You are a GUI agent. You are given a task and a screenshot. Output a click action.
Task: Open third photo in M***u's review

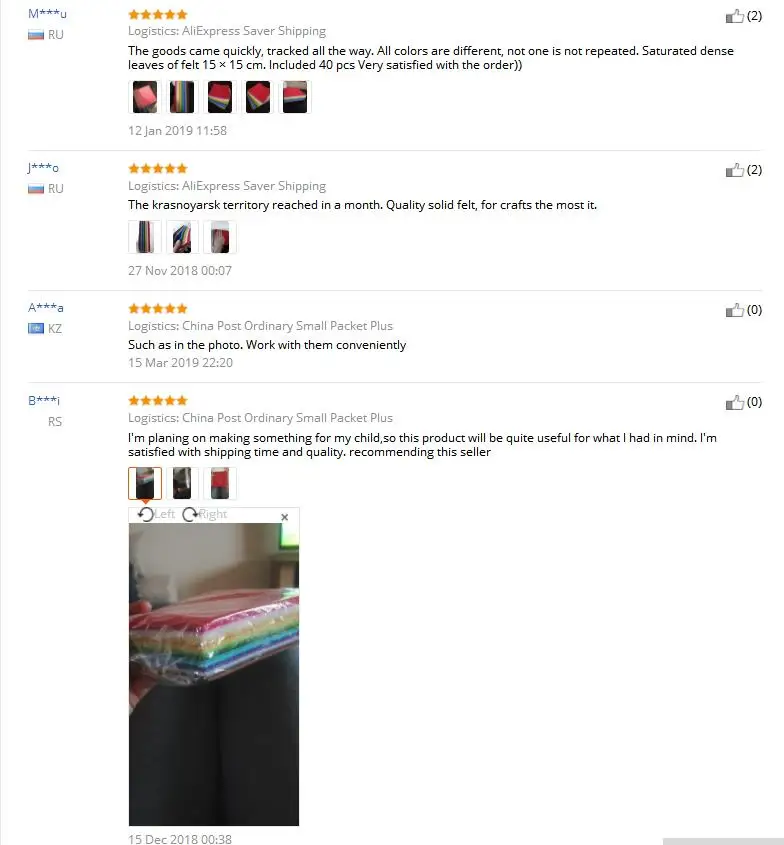pyautogui.click(x=220, y=97)
